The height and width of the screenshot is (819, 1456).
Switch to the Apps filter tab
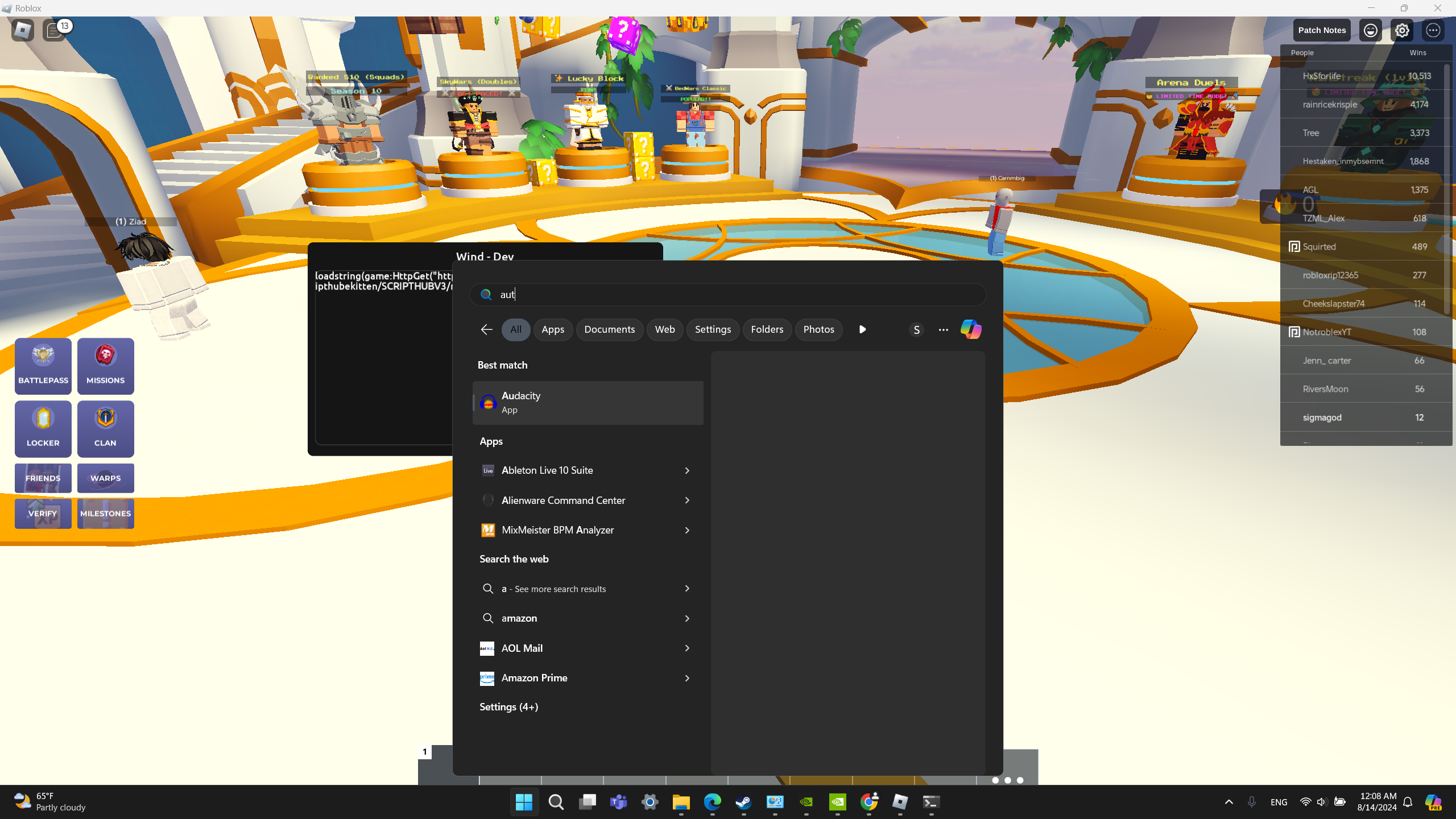pos(553,329)
